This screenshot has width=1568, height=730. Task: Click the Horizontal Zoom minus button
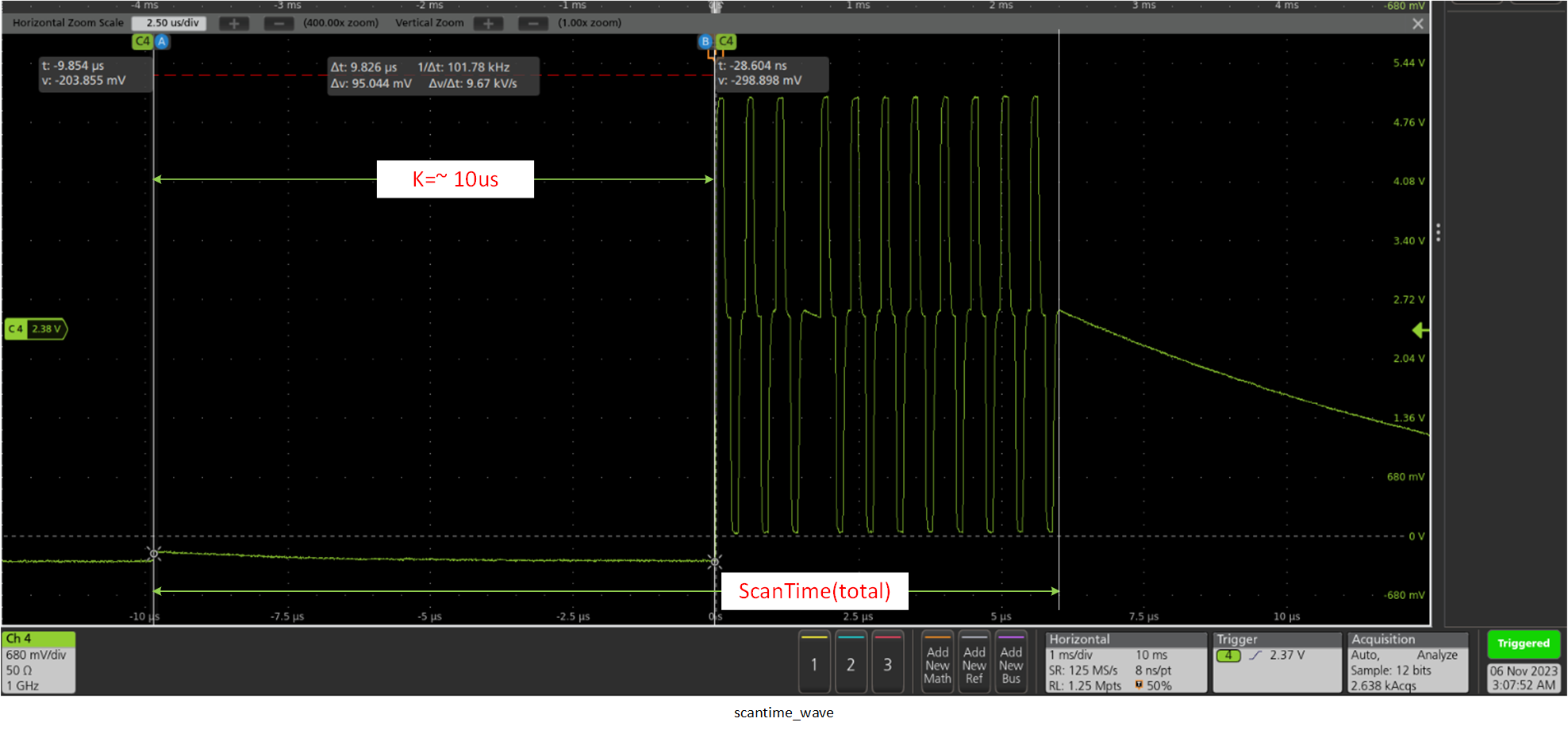tap(279, 23)
